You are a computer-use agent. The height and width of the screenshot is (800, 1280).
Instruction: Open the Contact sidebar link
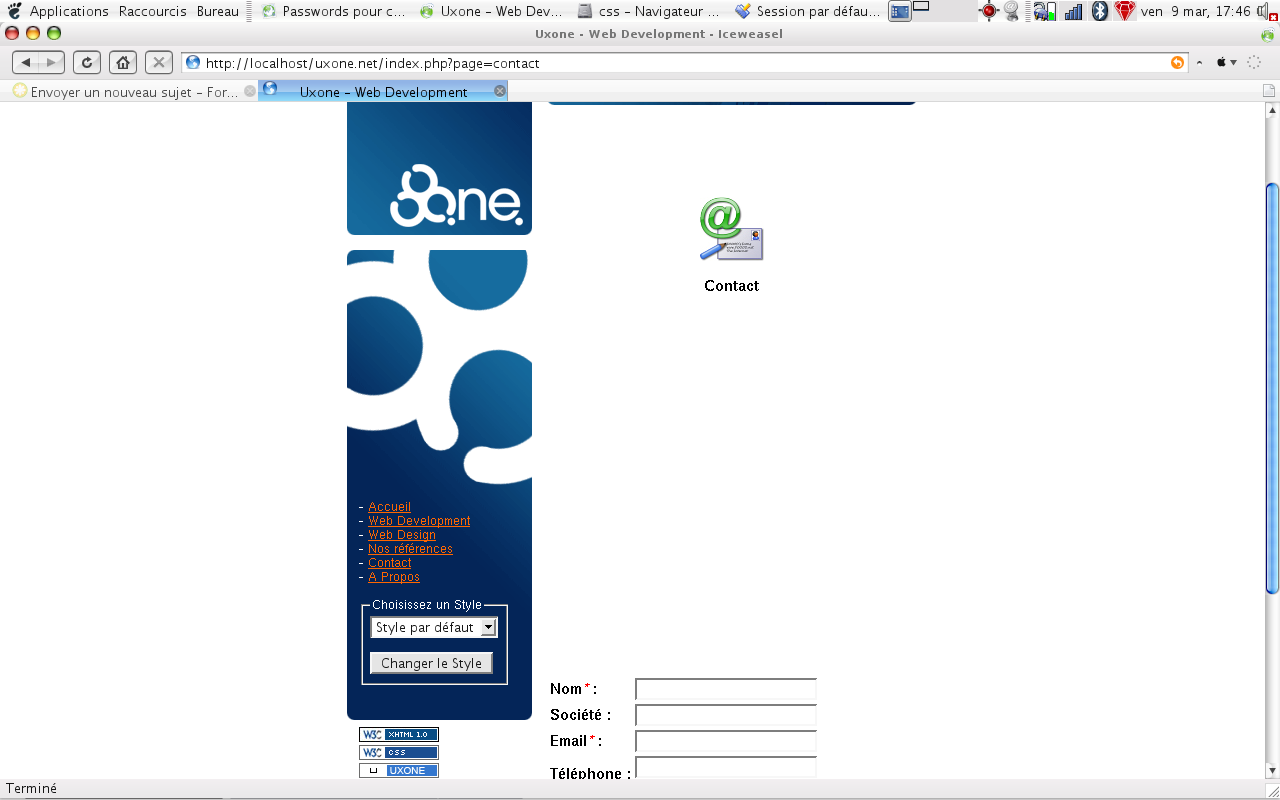pyautogui.click(x=389, y=563)
